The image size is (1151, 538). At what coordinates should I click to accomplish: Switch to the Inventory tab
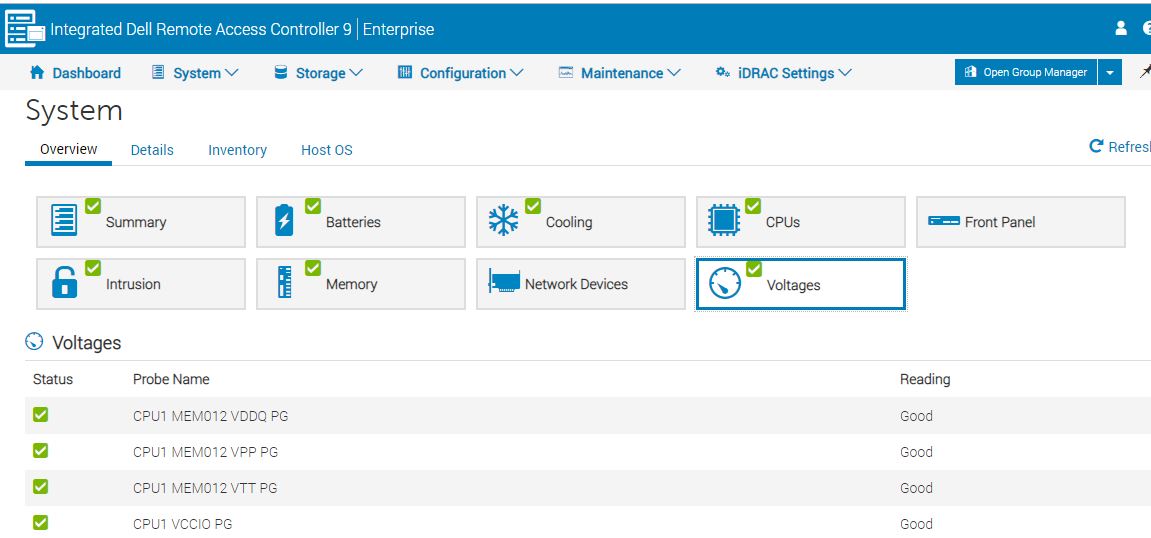coord(237,150)
